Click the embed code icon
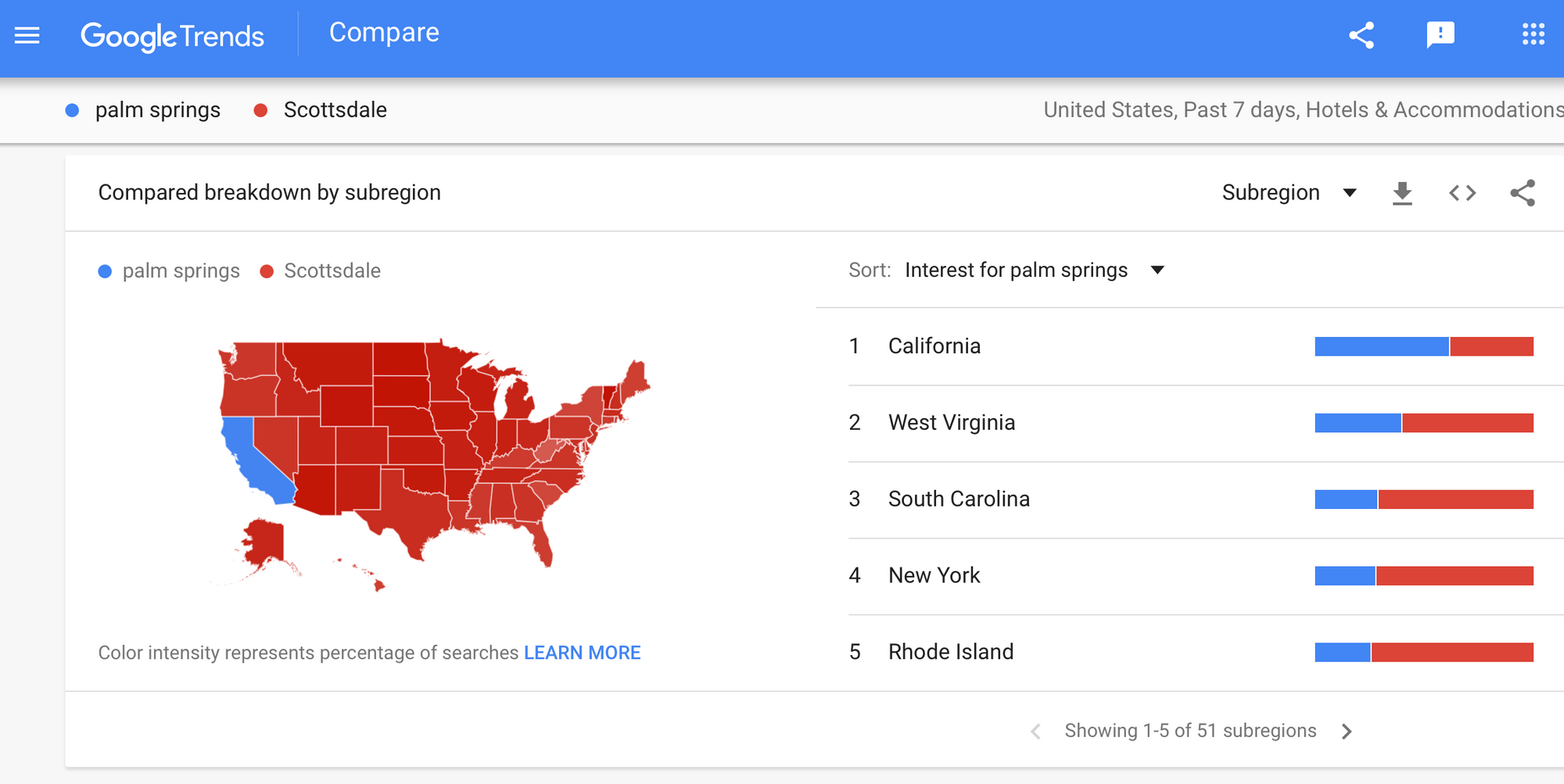Viewport: 1564px width, 784px height. [1462, 193]
